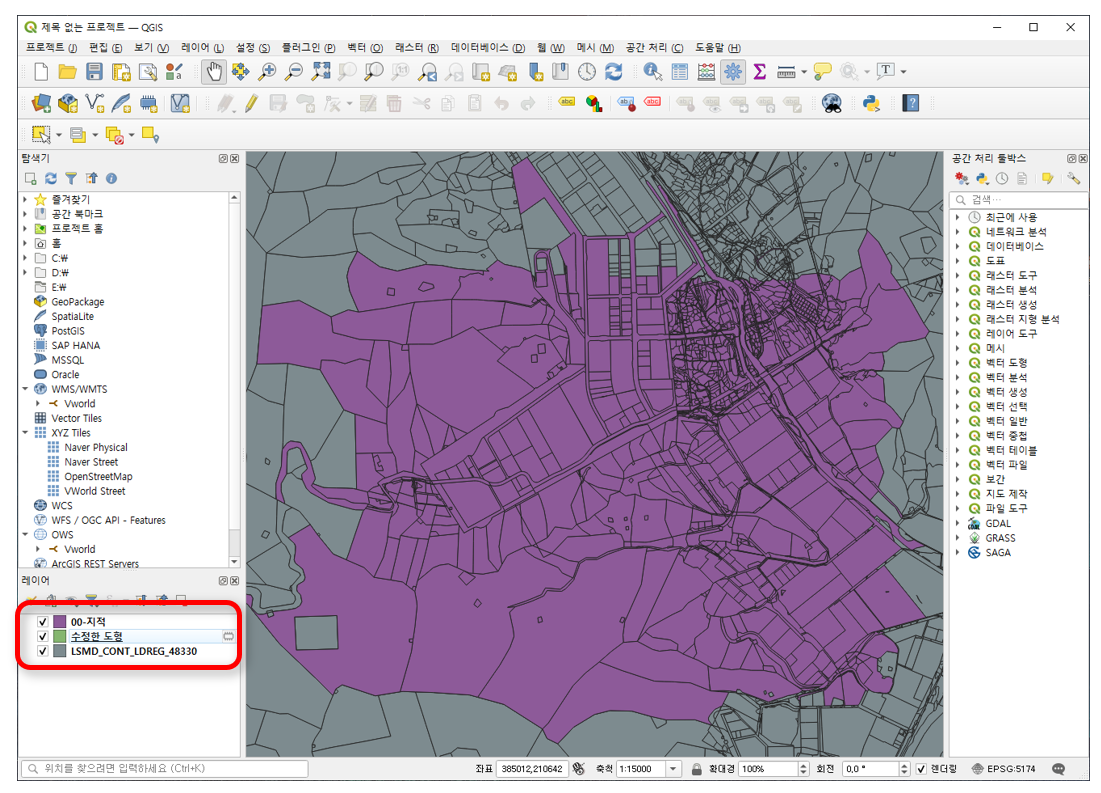This screenshot has height=793, width=1101.
Task: Click the Map Tips speech bubble icon
Action: [x=822, y=72]
